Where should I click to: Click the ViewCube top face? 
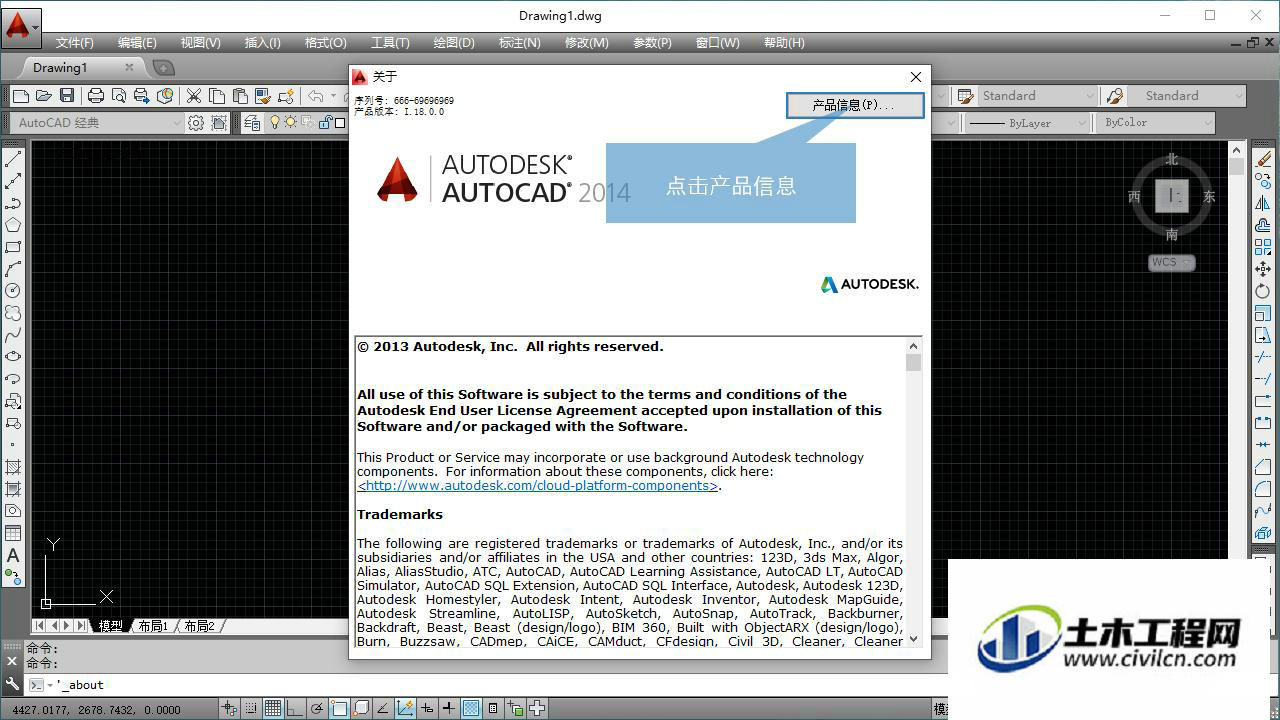coord(1171,196)
